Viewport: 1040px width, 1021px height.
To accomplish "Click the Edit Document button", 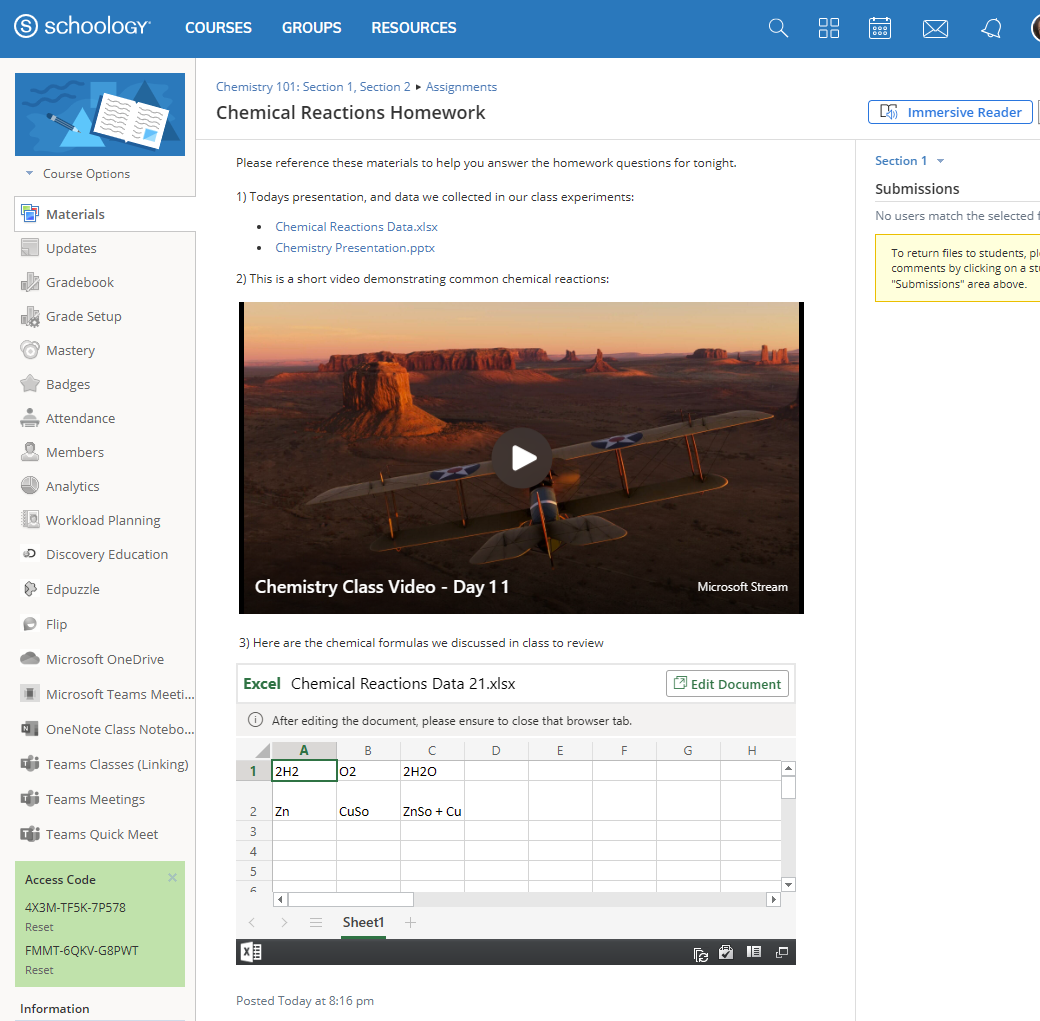I will 727,684.
